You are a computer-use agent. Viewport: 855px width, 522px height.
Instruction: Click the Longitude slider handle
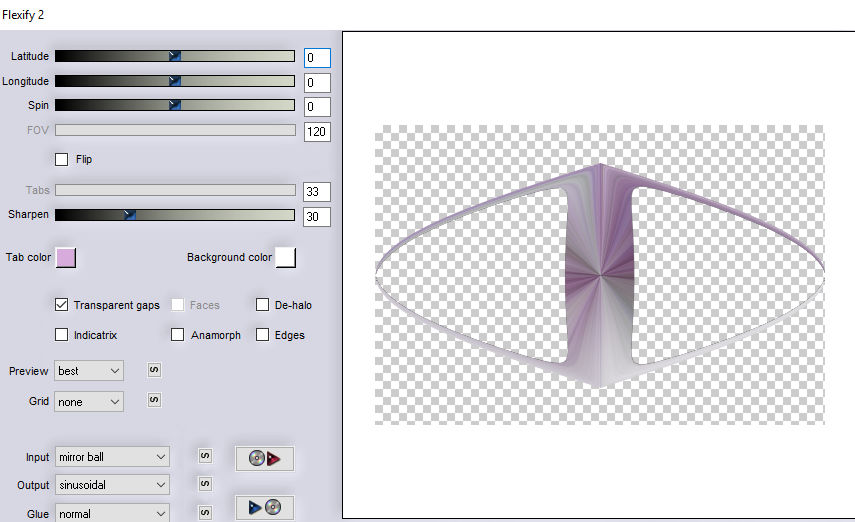[174, 81]
